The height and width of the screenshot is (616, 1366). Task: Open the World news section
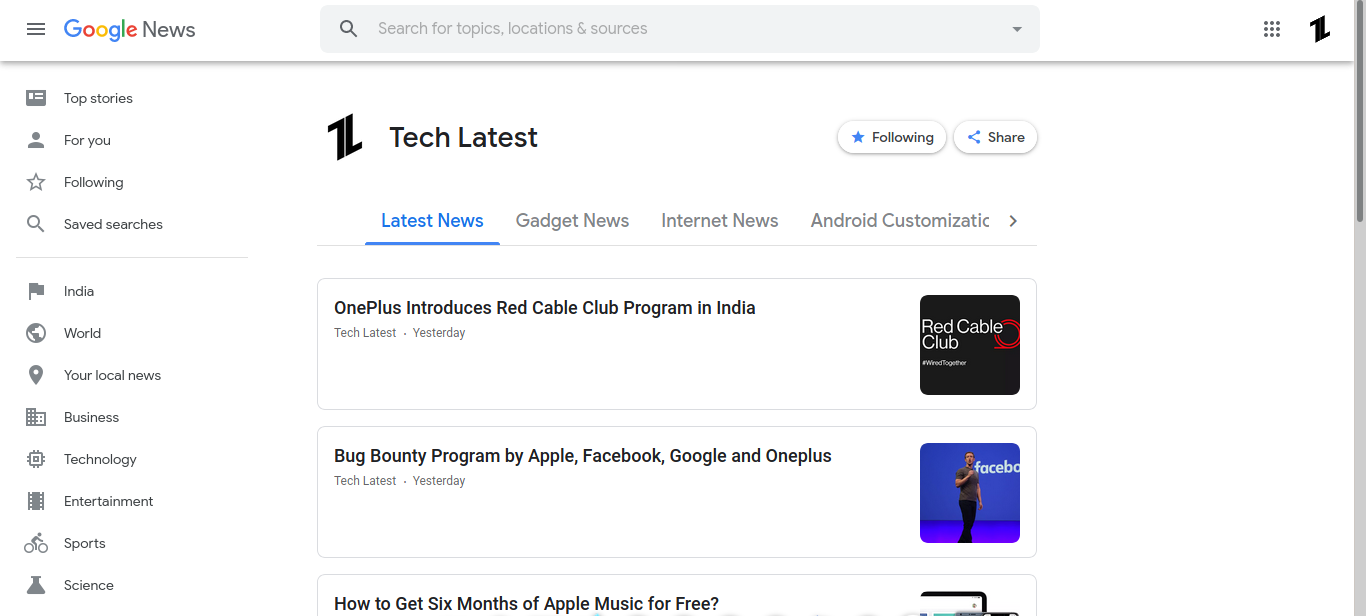click(x=82, y=333)
